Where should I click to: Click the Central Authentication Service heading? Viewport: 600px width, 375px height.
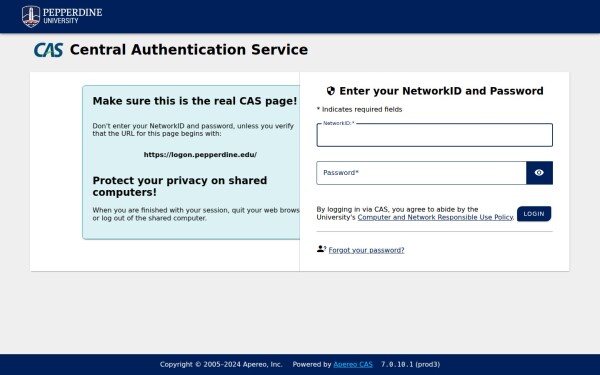click(189, 50)
